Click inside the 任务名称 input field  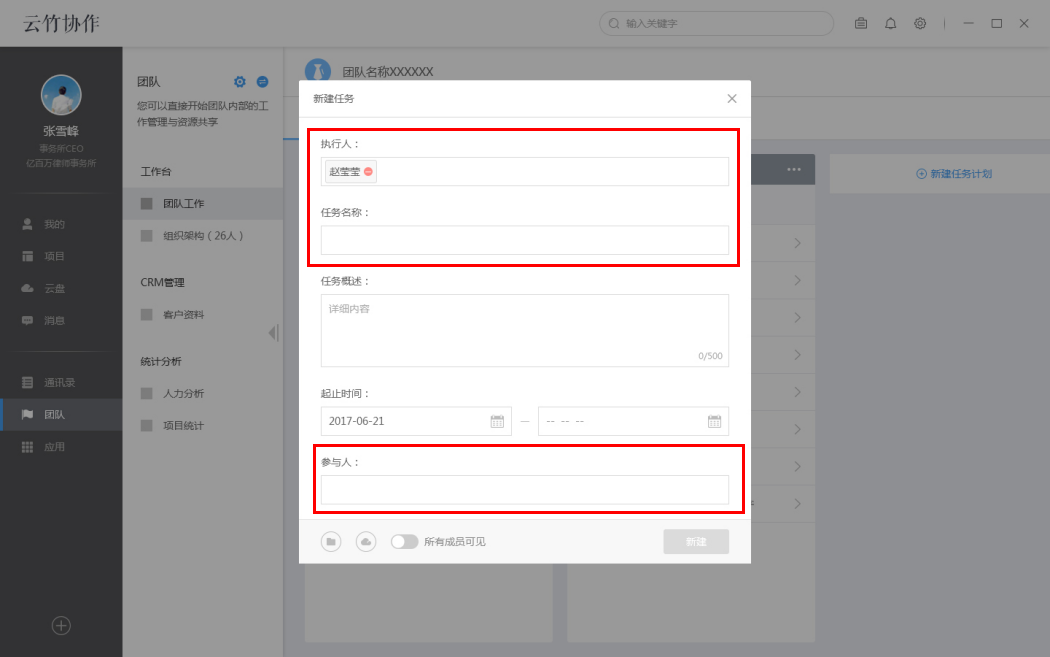(524, 240)
